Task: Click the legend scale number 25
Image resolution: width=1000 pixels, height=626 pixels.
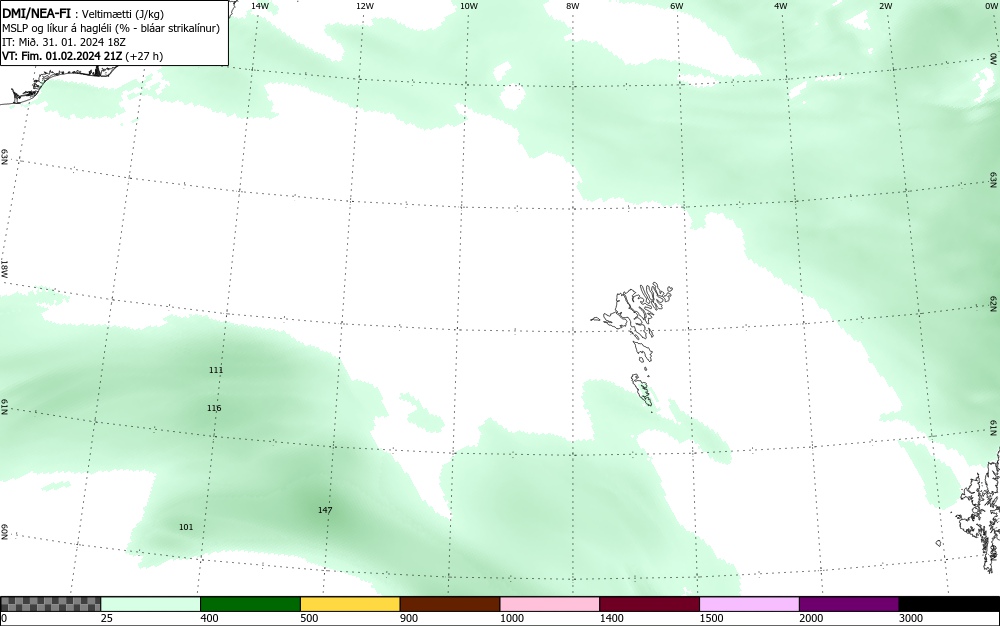Action: pyautogui.click(x=107, y=618)
